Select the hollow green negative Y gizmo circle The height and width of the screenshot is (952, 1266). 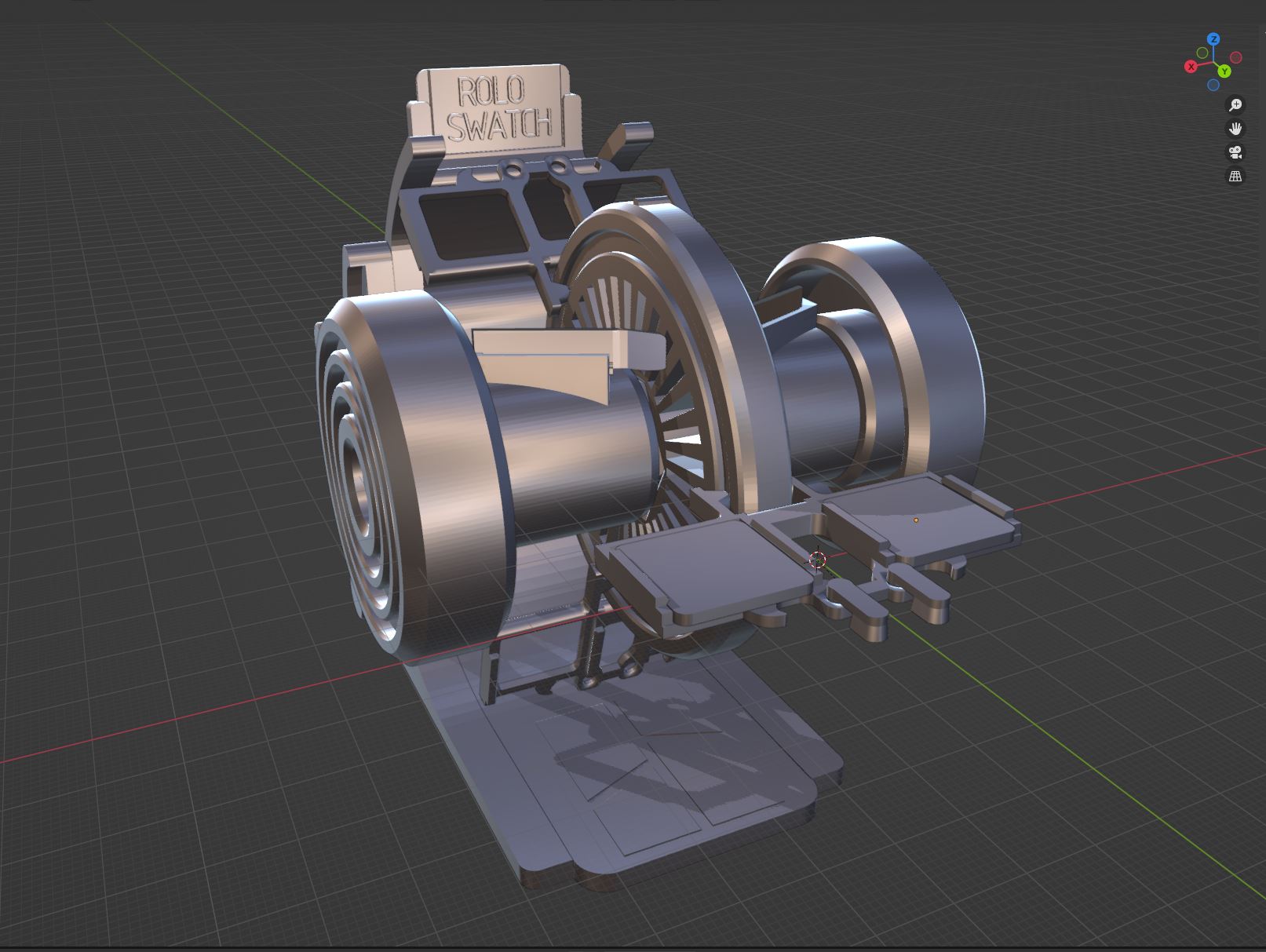coord(1202,53)
